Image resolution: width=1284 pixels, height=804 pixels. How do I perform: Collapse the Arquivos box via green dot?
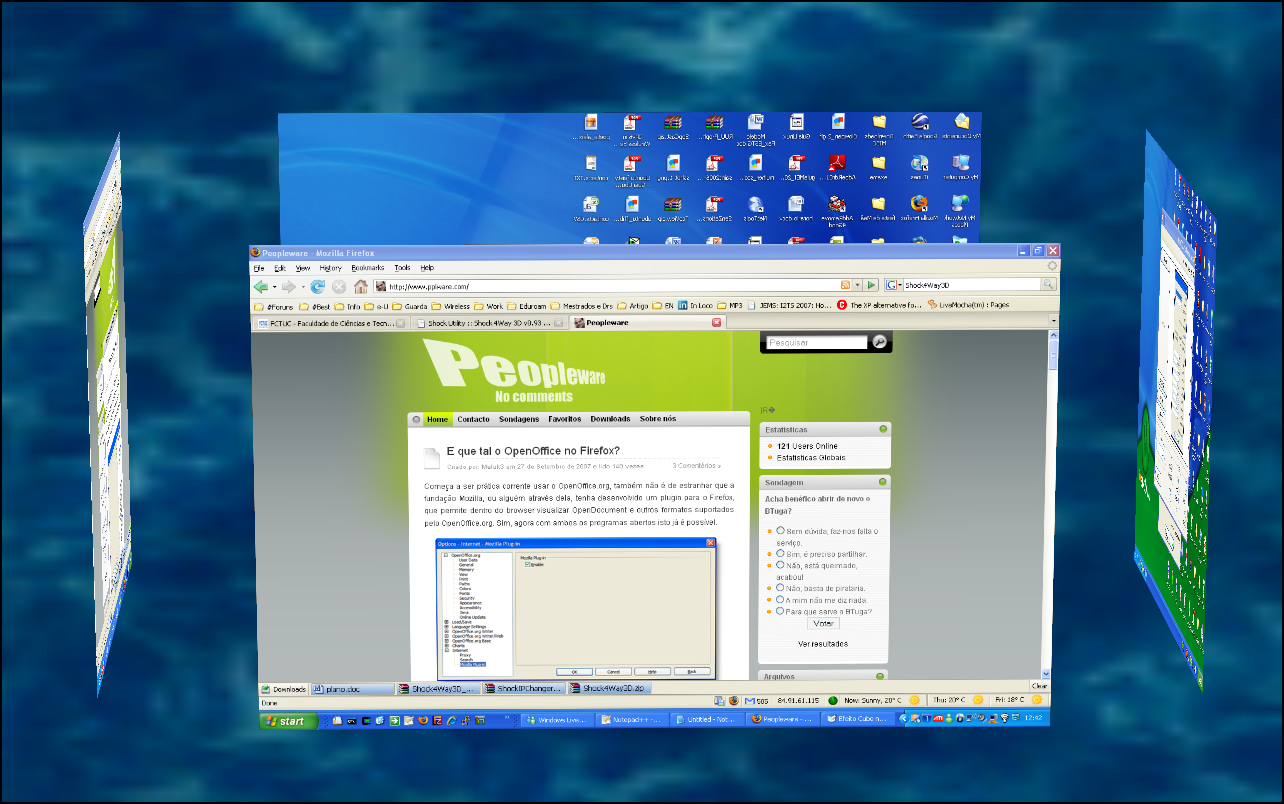coord(880,676)
